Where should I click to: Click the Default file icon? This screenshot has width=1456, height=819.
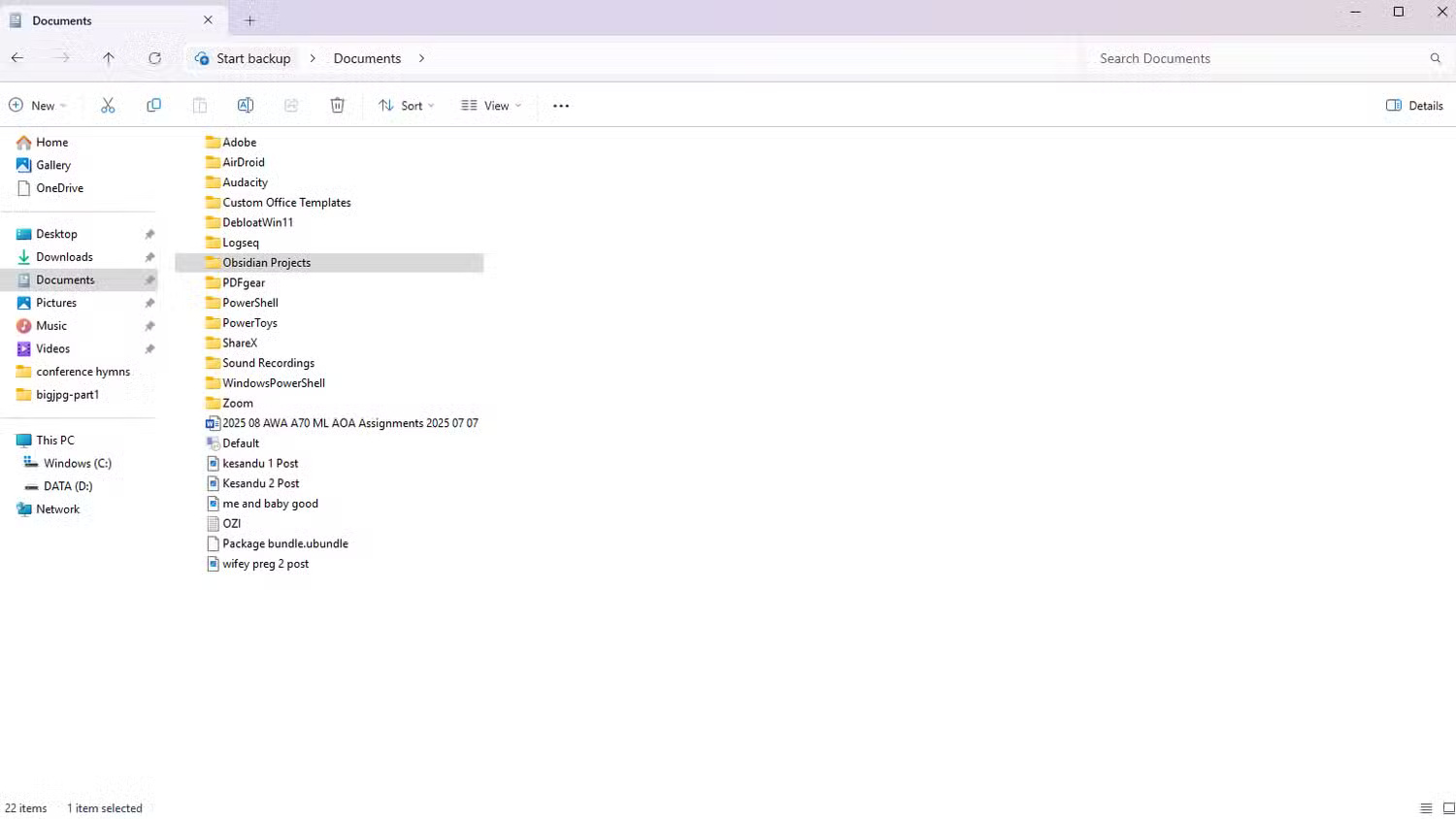pyautogui.click(x=213, y=443)
